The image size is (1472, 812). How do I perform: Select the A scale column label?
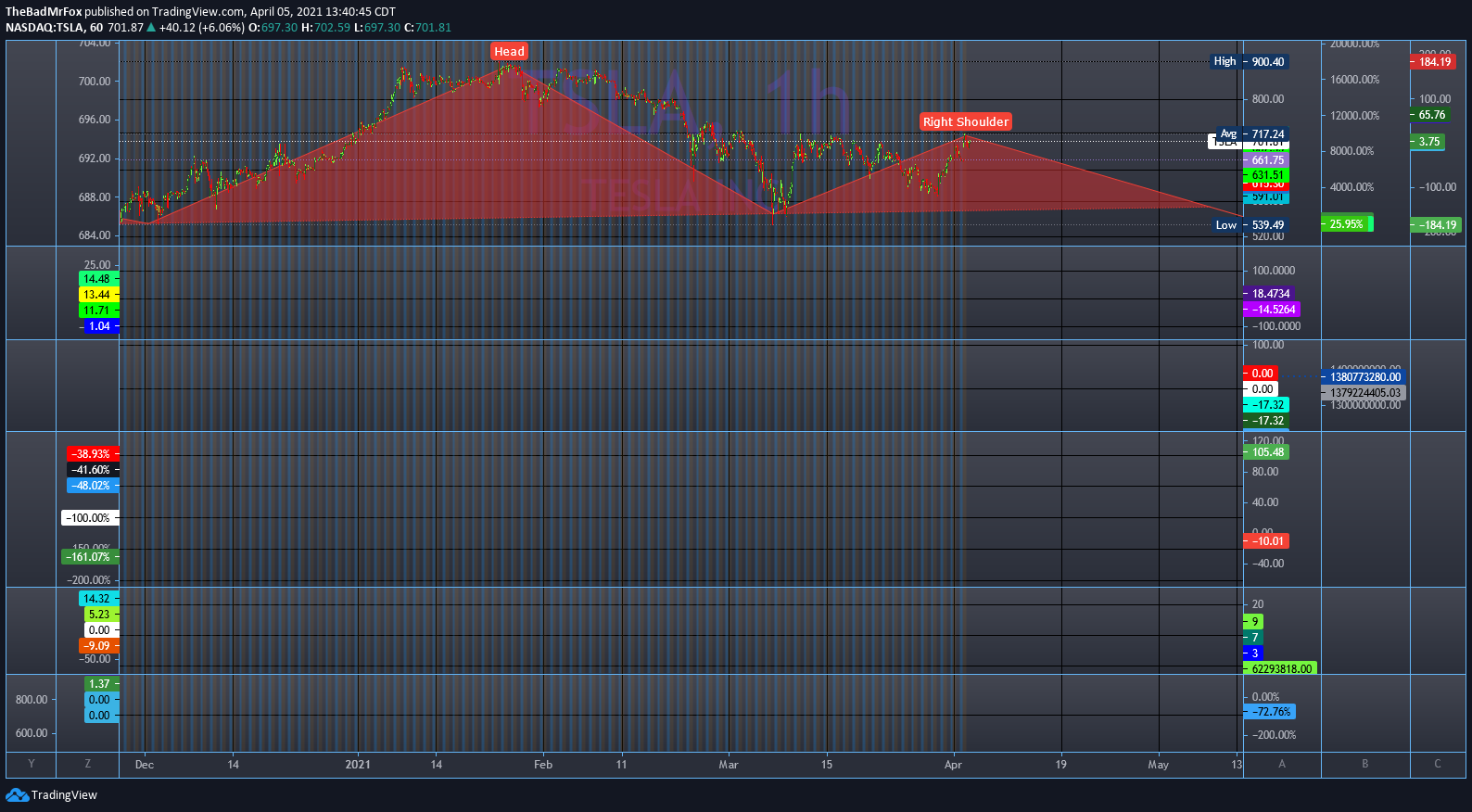point(1282,764)
